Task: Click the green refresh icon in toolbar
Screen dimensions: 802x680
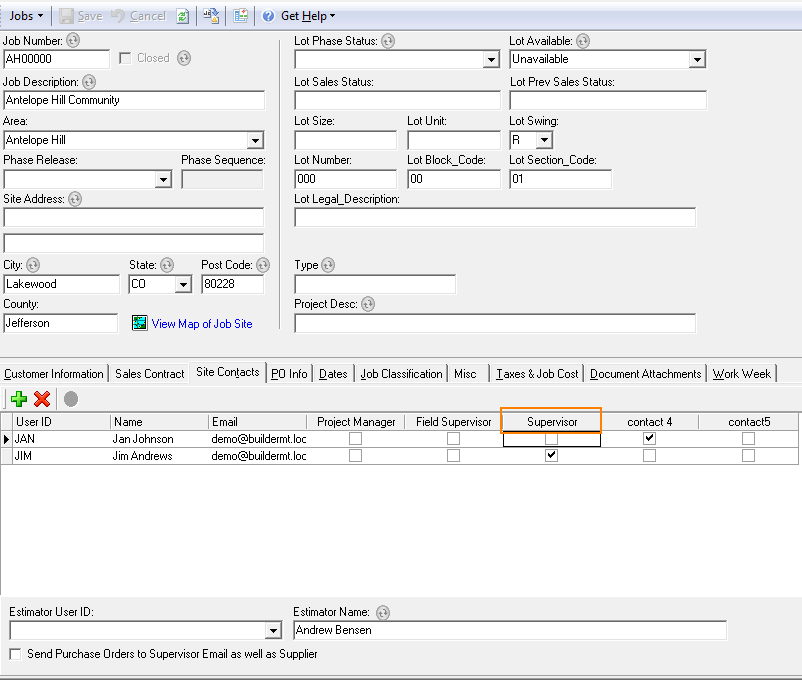Action: (183, 16)
